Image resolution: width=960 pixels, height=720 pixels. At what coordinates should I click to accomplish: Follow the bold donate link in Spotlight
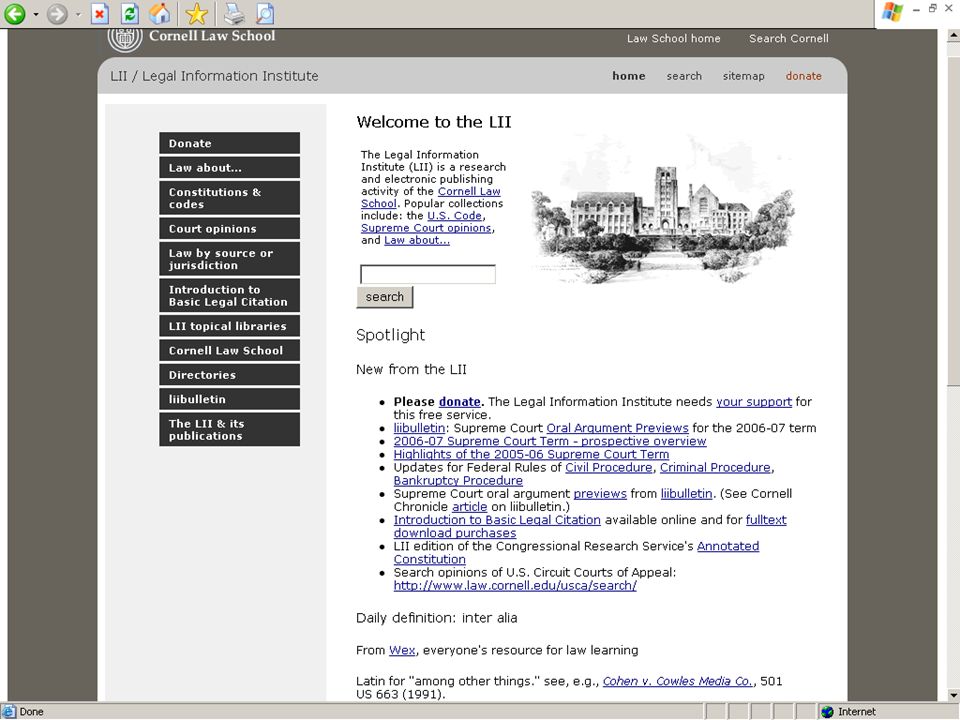(x=459, y=402)
